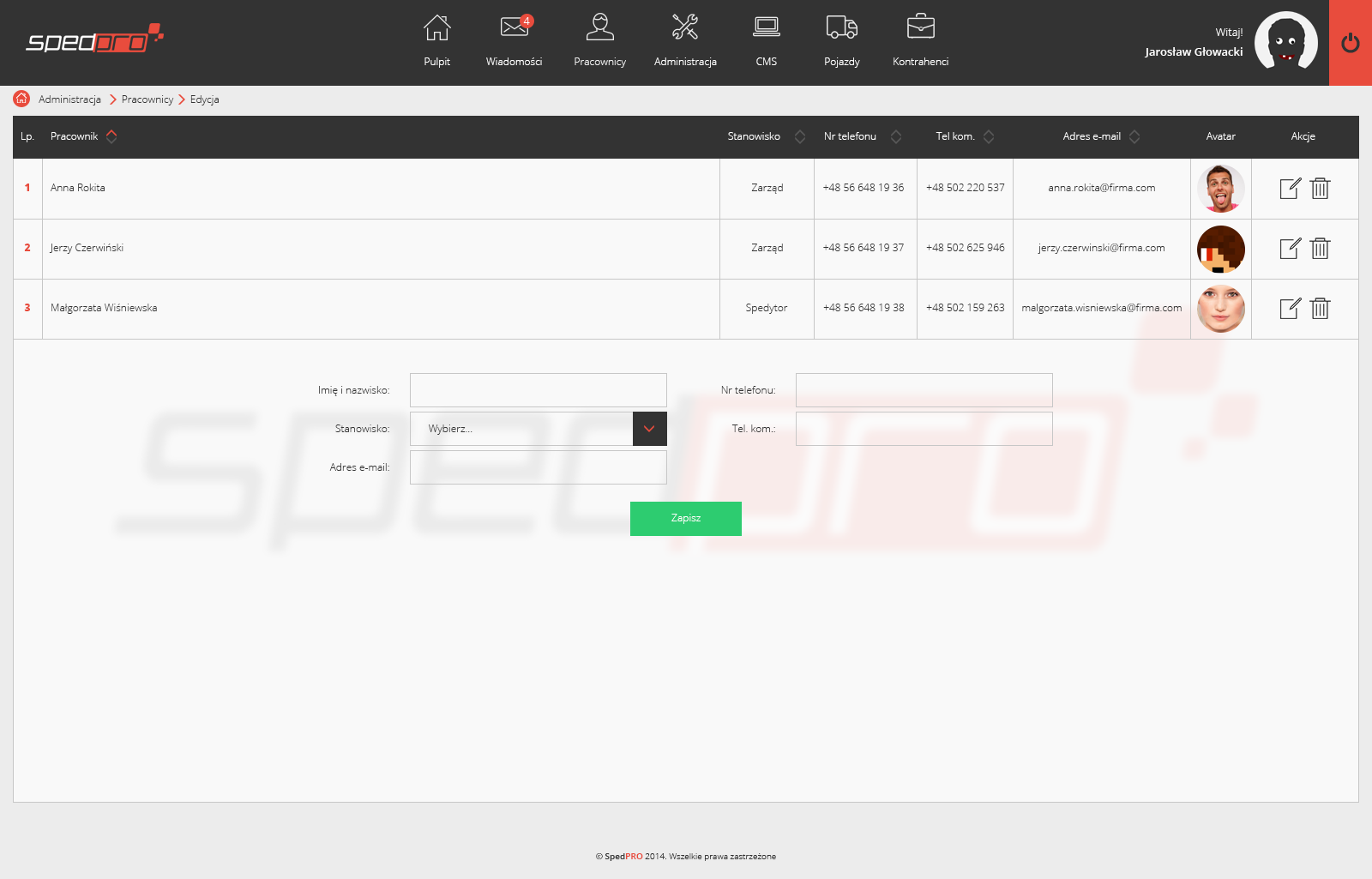This screenshot has height=879, width=1372.
Task: Delete Jerzy Czerwiński with trash icon
Action: coord(1320,249)
